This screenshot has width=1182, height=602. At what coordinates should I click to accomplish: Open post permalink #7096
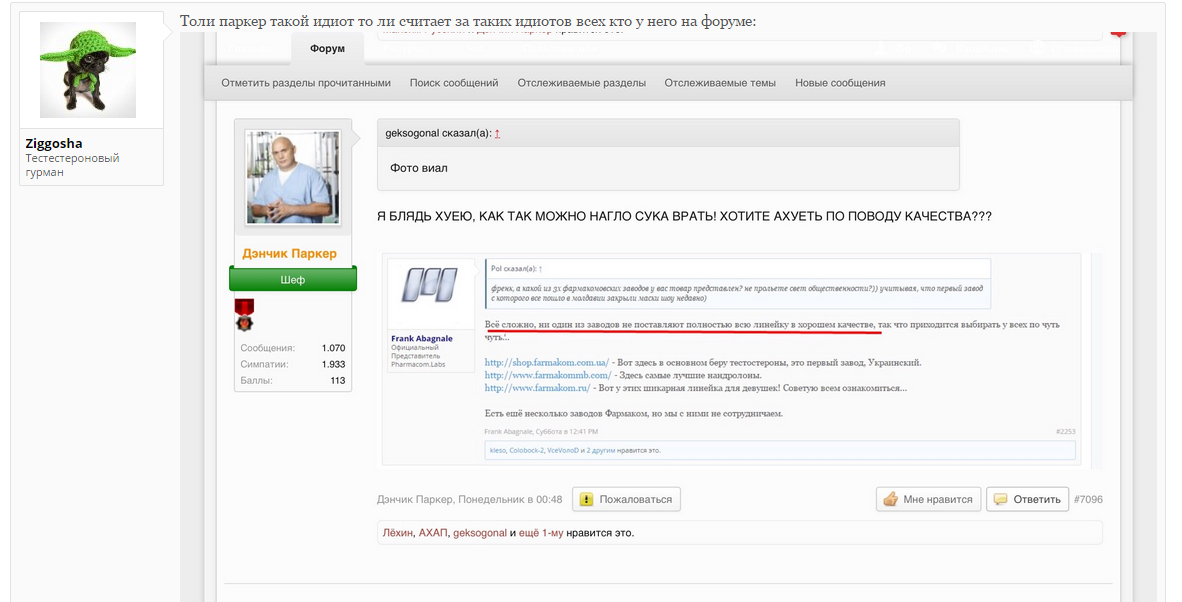click(x=1088, y=499)
